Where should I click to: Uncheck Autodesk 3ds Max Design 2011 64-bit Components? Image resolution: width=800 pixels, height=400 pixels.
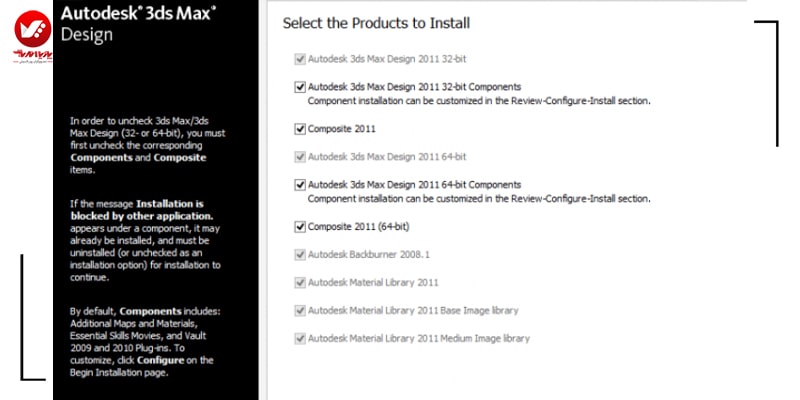coord(300,185)
